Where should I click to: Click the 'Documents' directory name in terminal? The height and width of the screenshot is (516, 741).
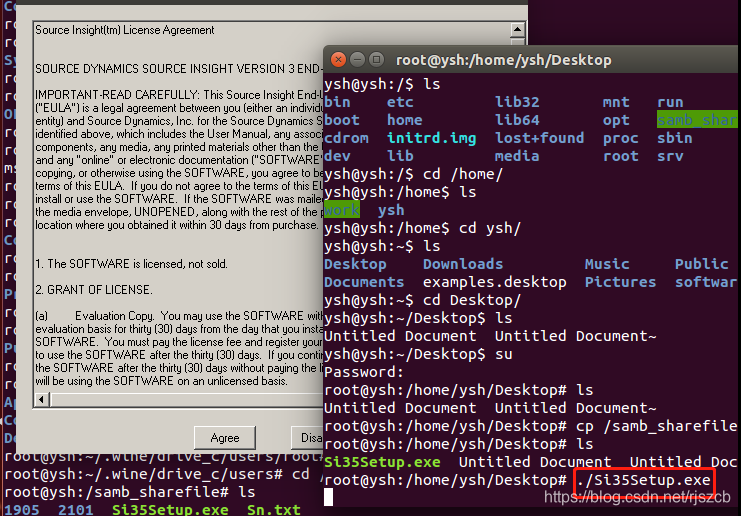pos(364,282)
